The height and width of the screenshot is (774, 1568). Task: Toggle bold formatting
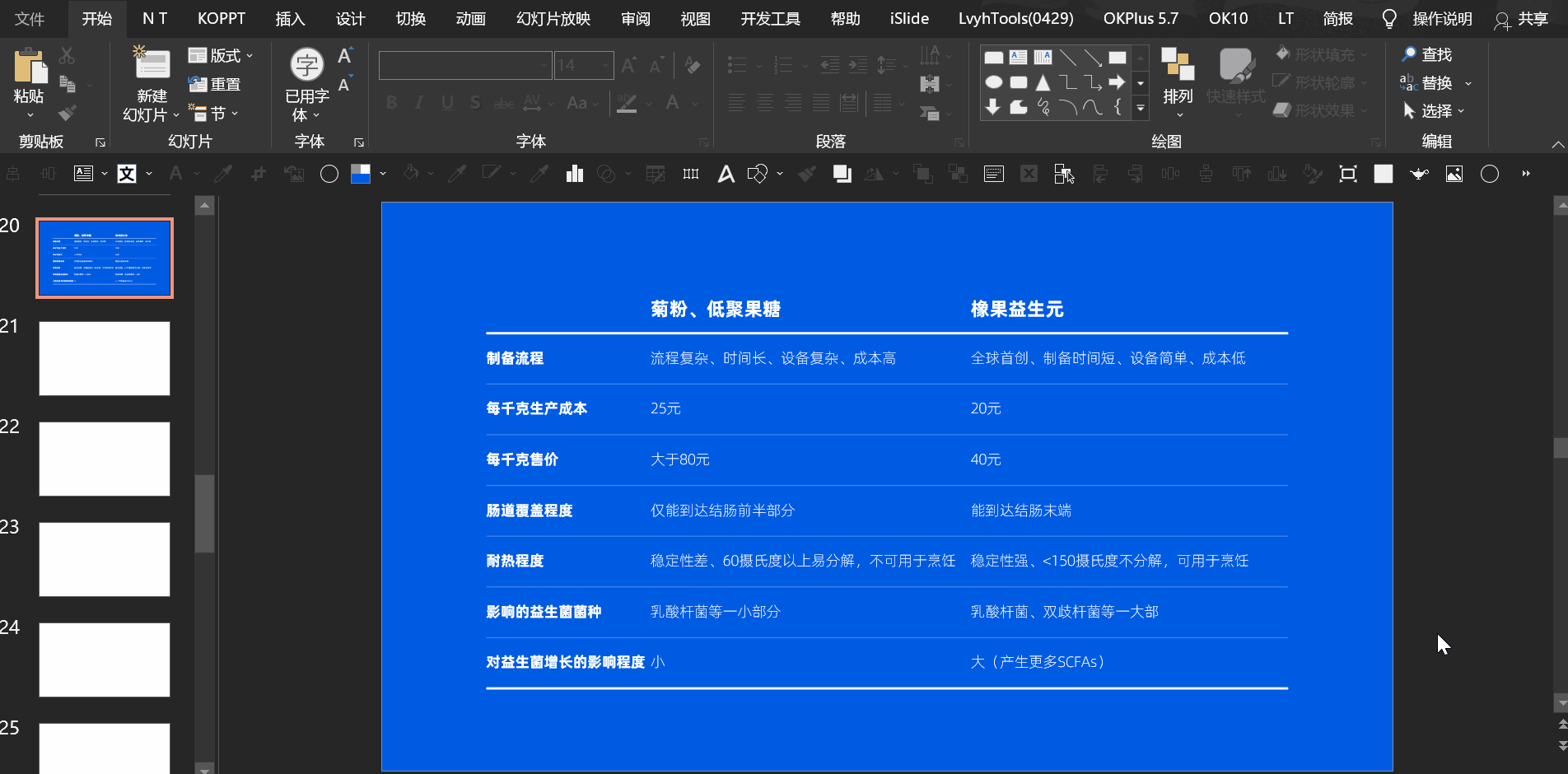(390, 102)
